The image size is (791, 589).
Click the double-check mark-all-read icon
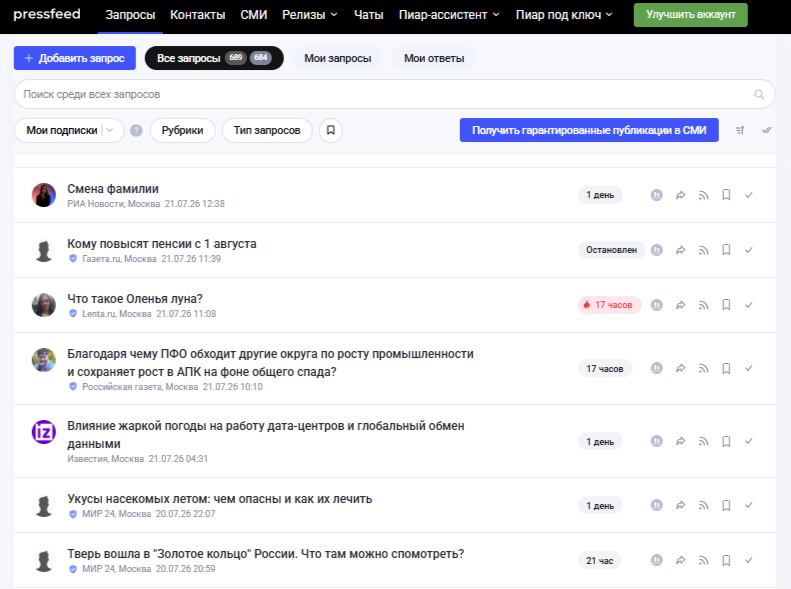766,130
